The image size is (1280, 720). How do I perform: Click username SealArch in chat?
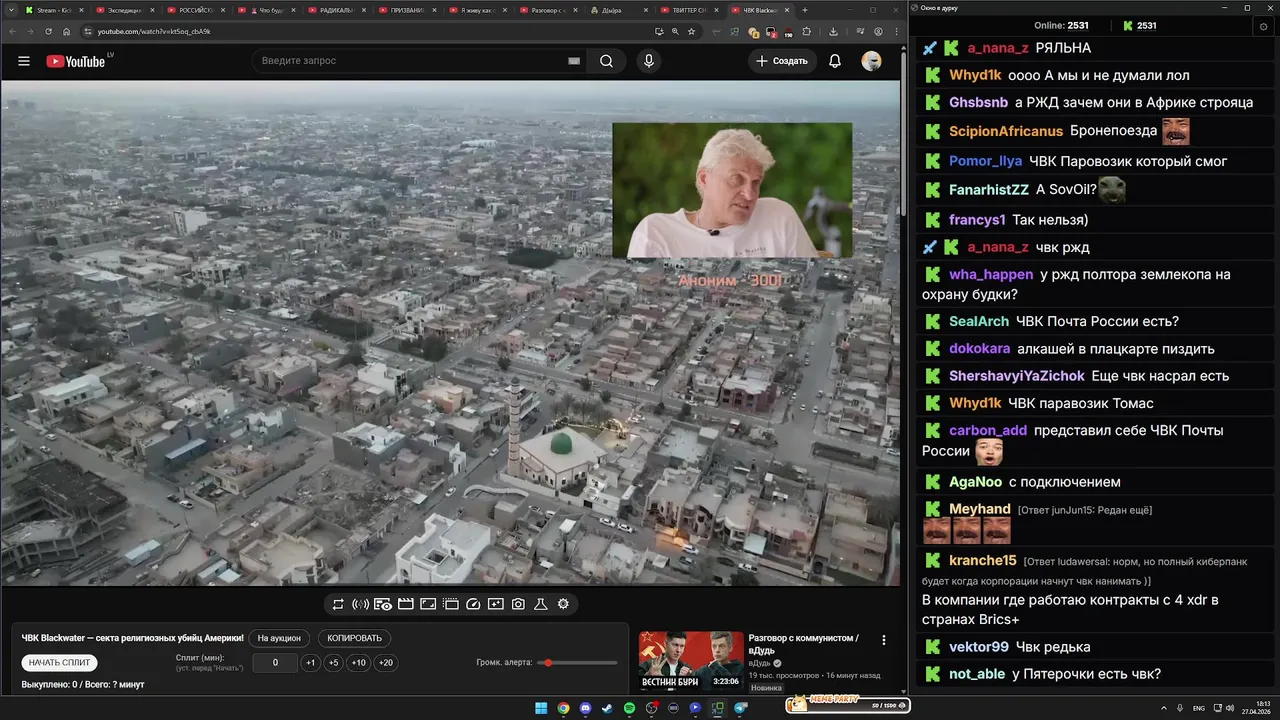tap(979, 321)
